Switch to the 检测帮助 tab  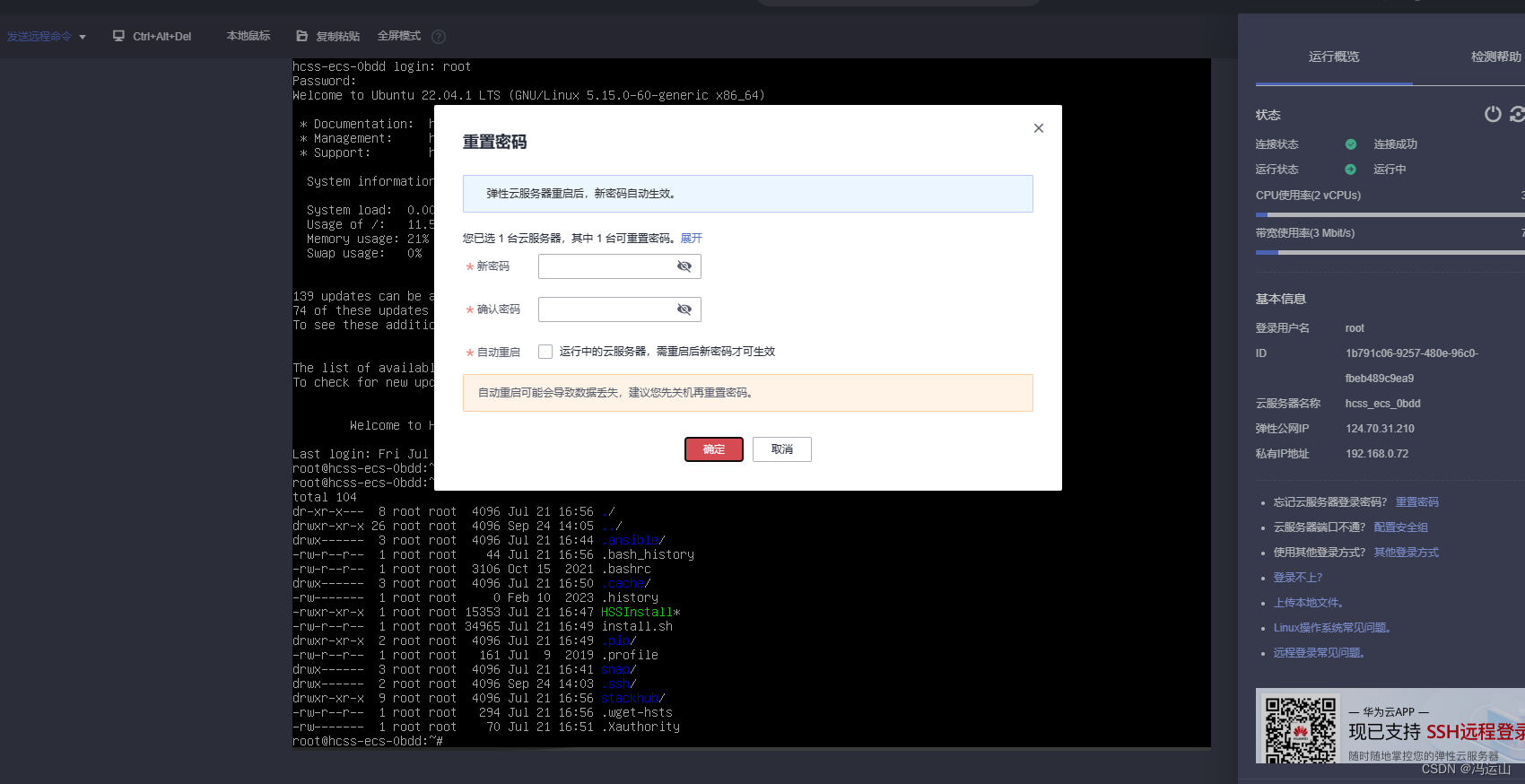(1496, 57)
